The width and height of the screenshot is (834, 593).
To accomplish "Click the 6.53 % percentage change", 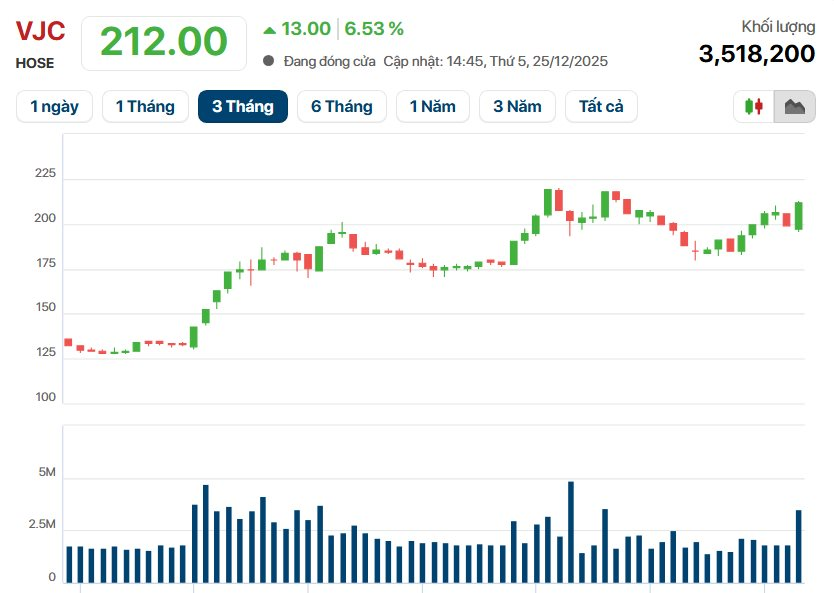I will pyautogui.click(x=375, y=28).
